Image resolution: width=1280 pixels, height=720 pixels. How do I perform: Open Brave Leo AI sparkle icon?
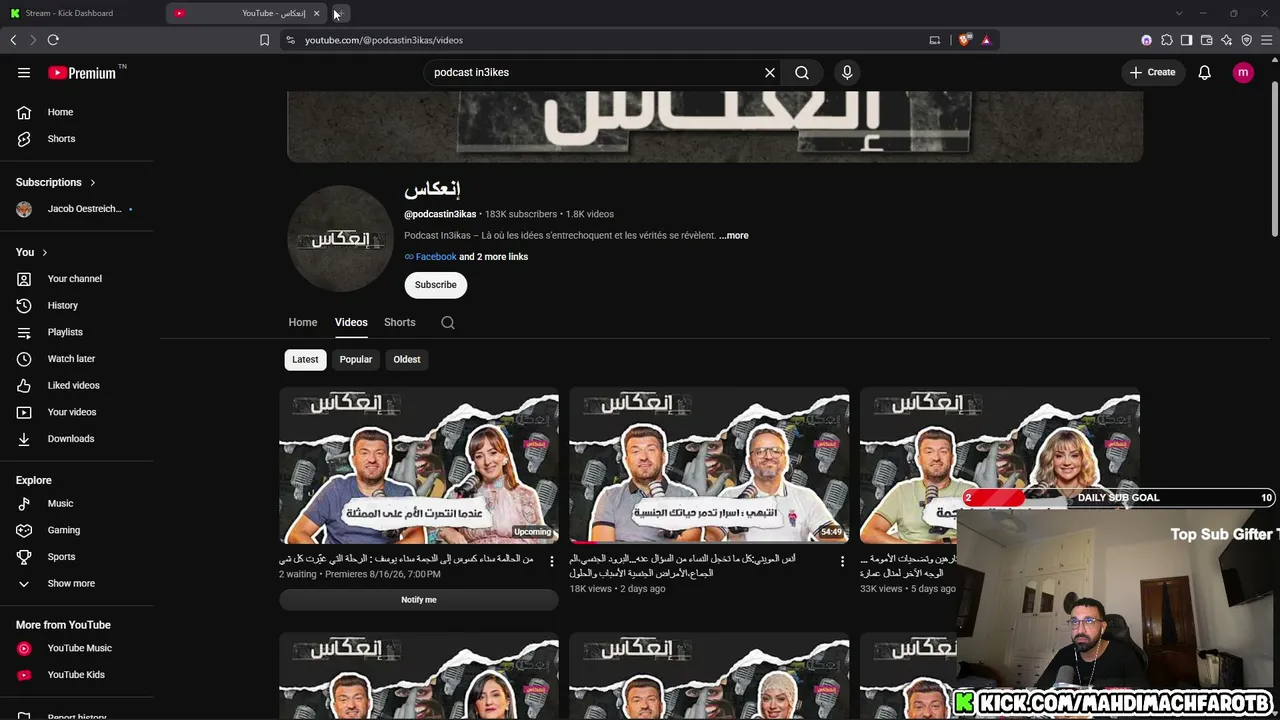click(1226, 40)
